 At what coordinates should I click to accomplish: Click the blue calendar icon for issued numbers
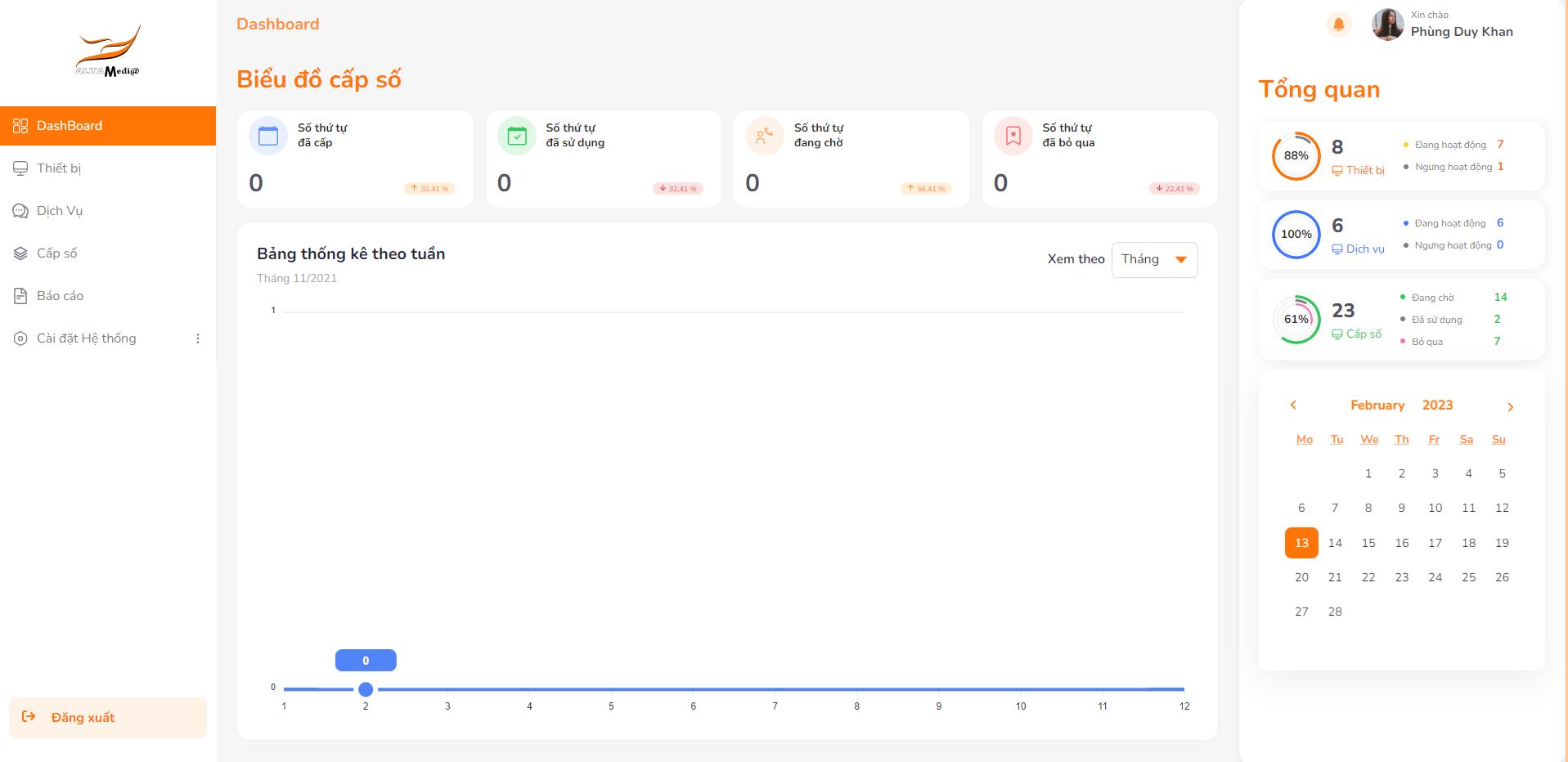pos(268,136)
